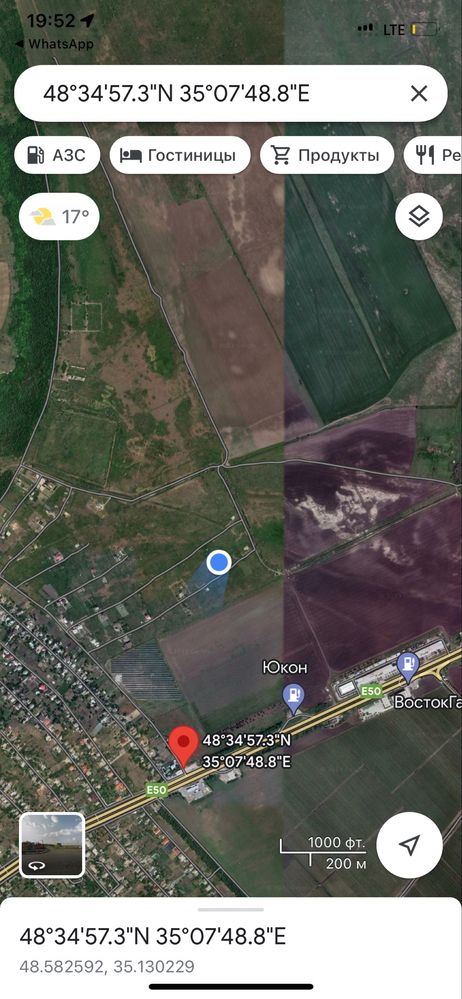
Task: Tap the E50 road label near the pin
Action: (157, 789)
